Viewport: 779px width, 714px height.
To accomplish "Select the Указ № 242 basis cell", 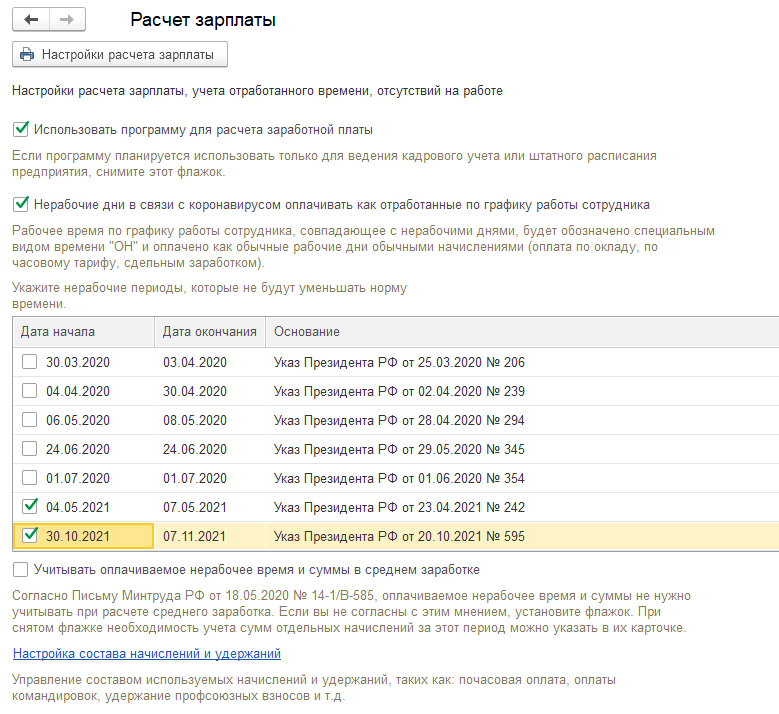I will [399, 507].
